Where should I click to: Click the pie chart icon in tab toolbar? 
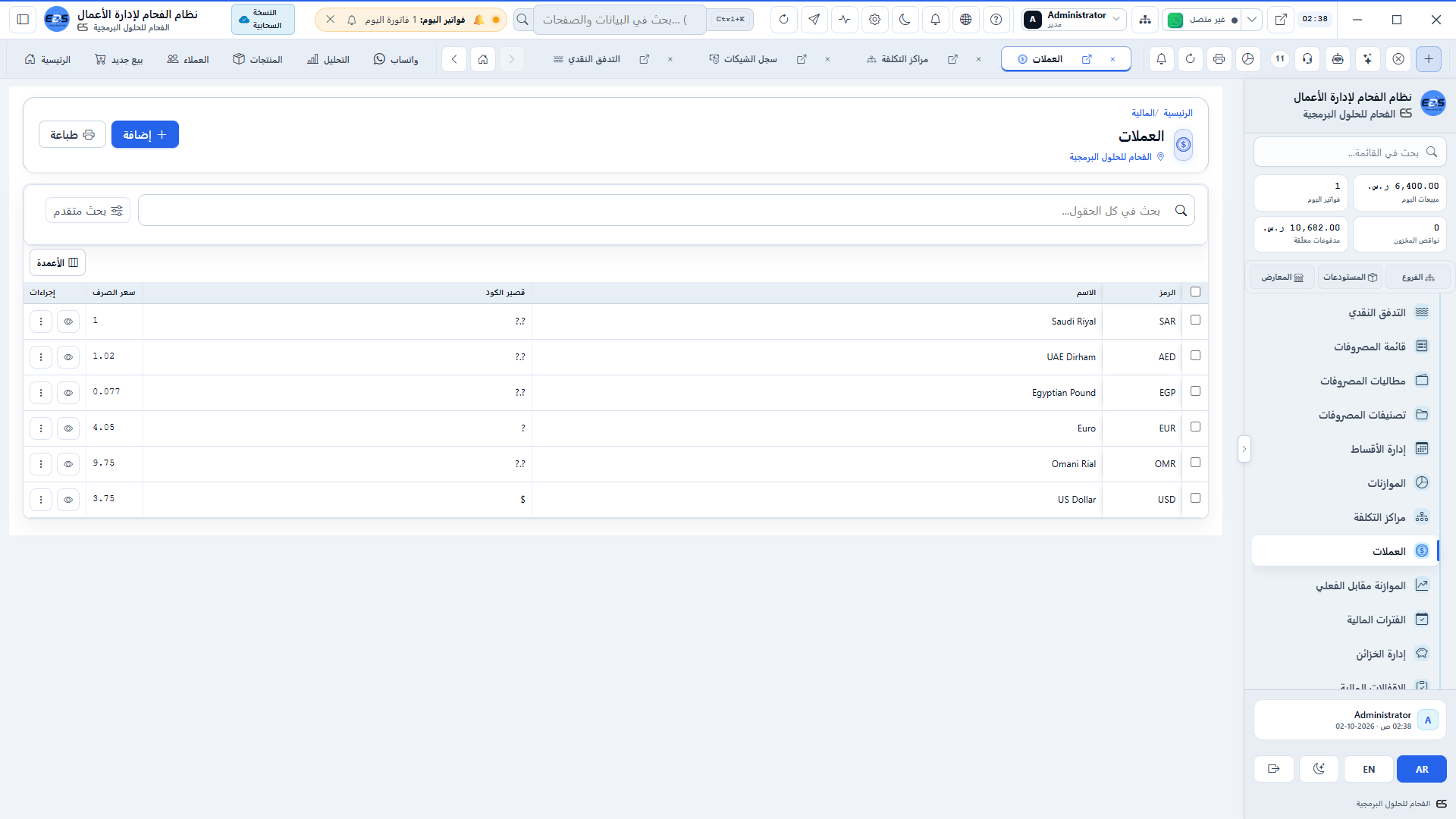pos(1248,59)
